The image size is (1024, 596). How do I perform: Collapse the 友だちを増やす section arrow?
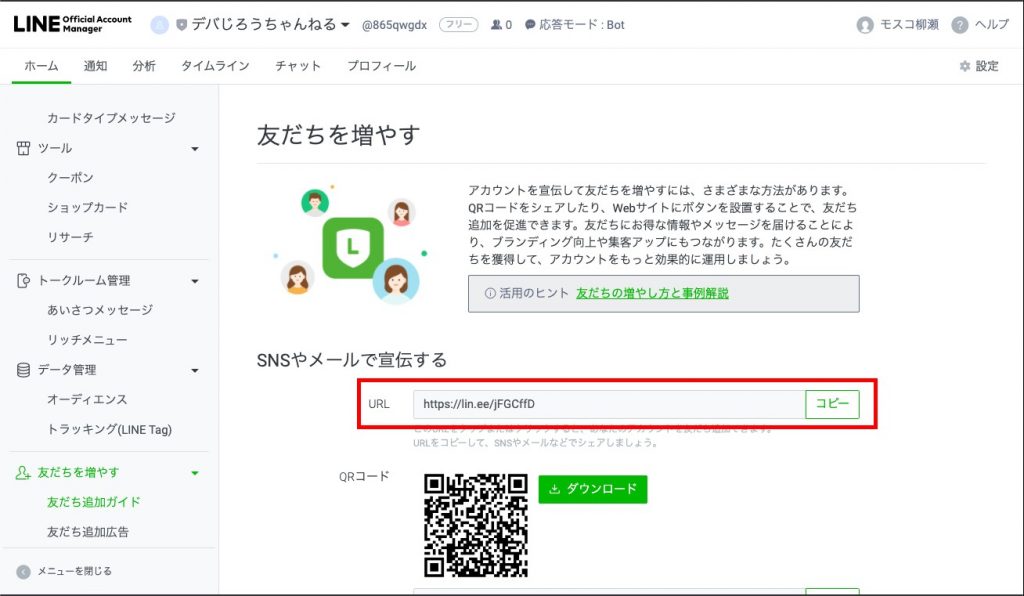[195, 473]
